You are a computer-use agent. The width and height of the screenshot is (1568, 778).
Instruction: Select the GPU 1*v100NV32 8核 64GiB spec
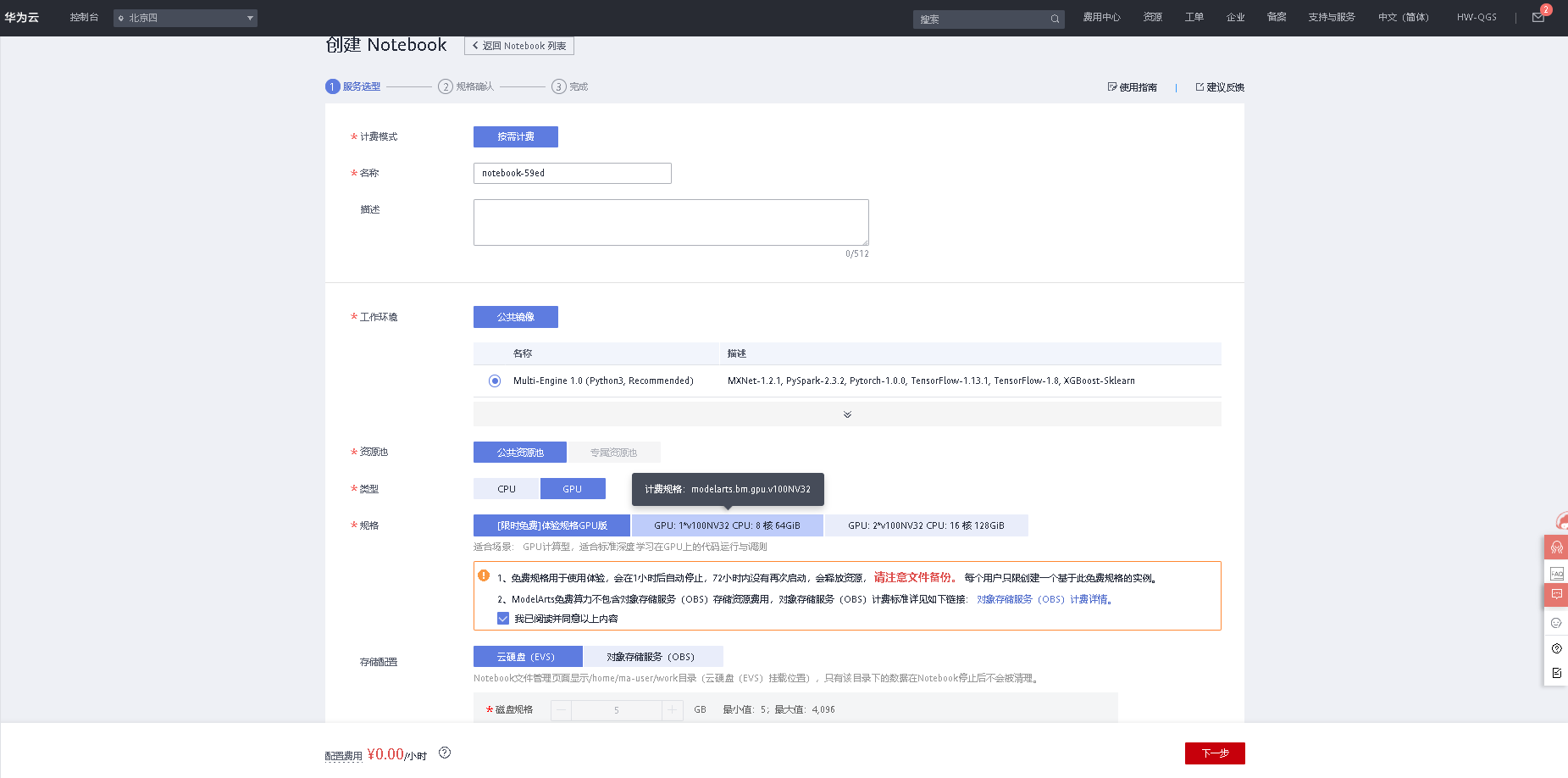tap(727, 525)
